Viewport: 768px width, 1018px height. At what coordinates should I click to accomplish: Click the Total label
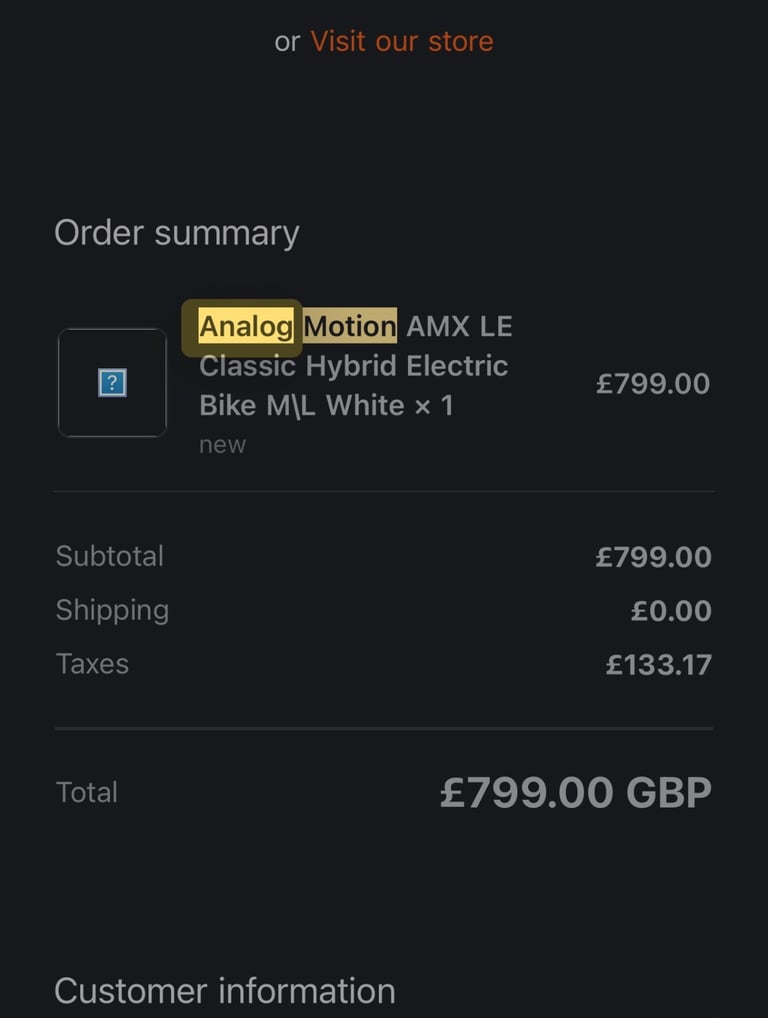87,792
